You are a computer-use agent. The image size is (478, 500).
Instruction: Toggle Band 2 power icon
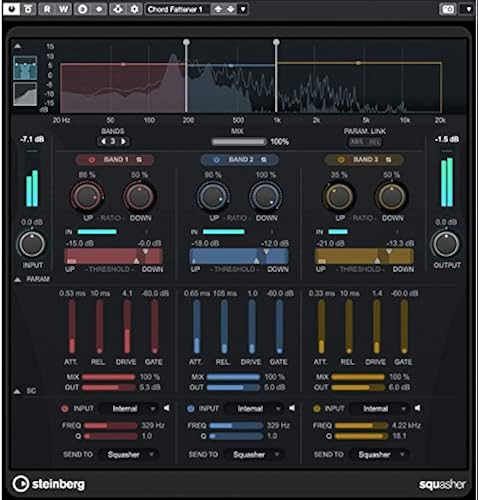coord(216,160)
